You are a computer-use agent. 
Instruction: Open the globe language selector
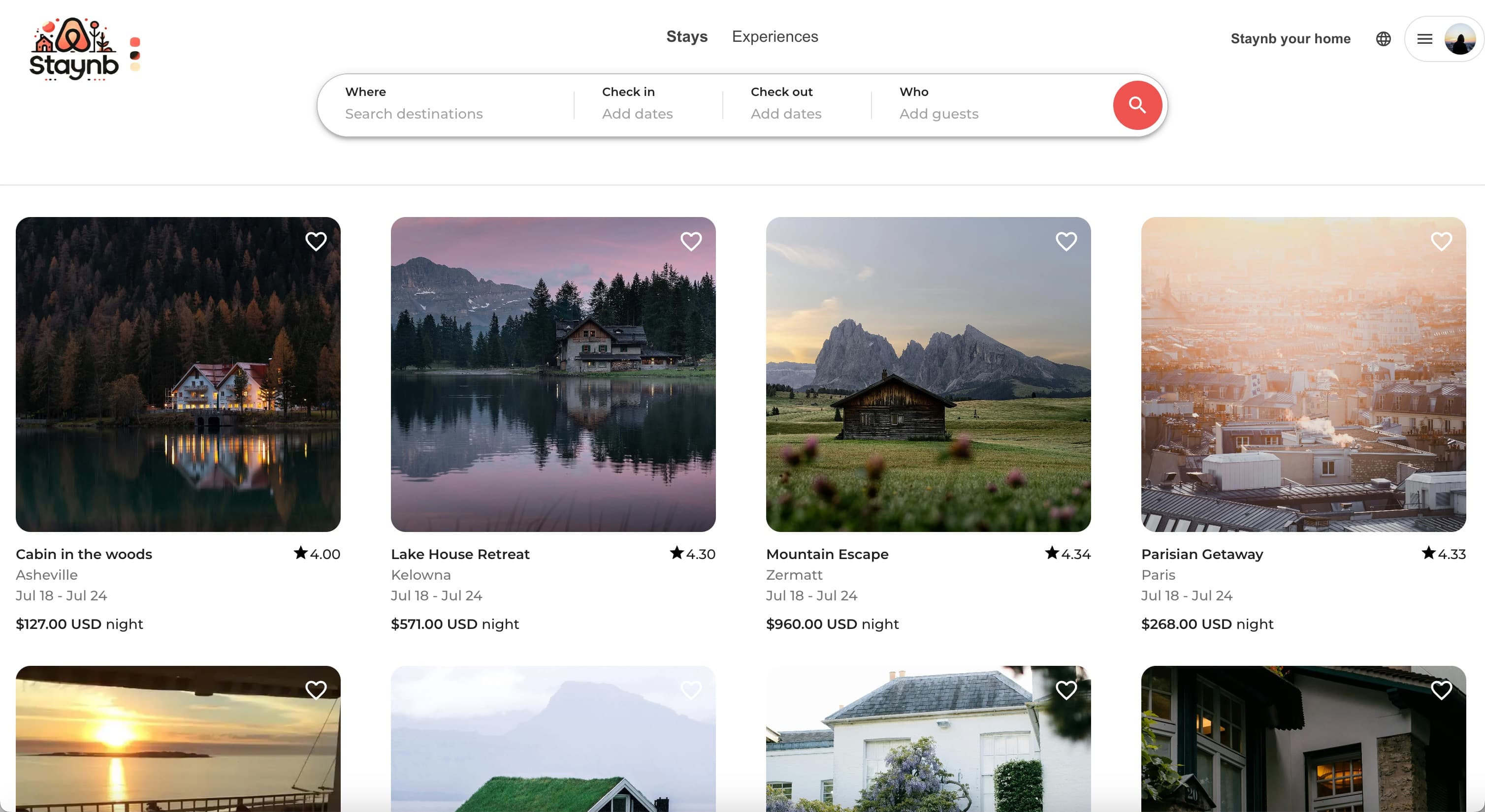coord(1383,38)
